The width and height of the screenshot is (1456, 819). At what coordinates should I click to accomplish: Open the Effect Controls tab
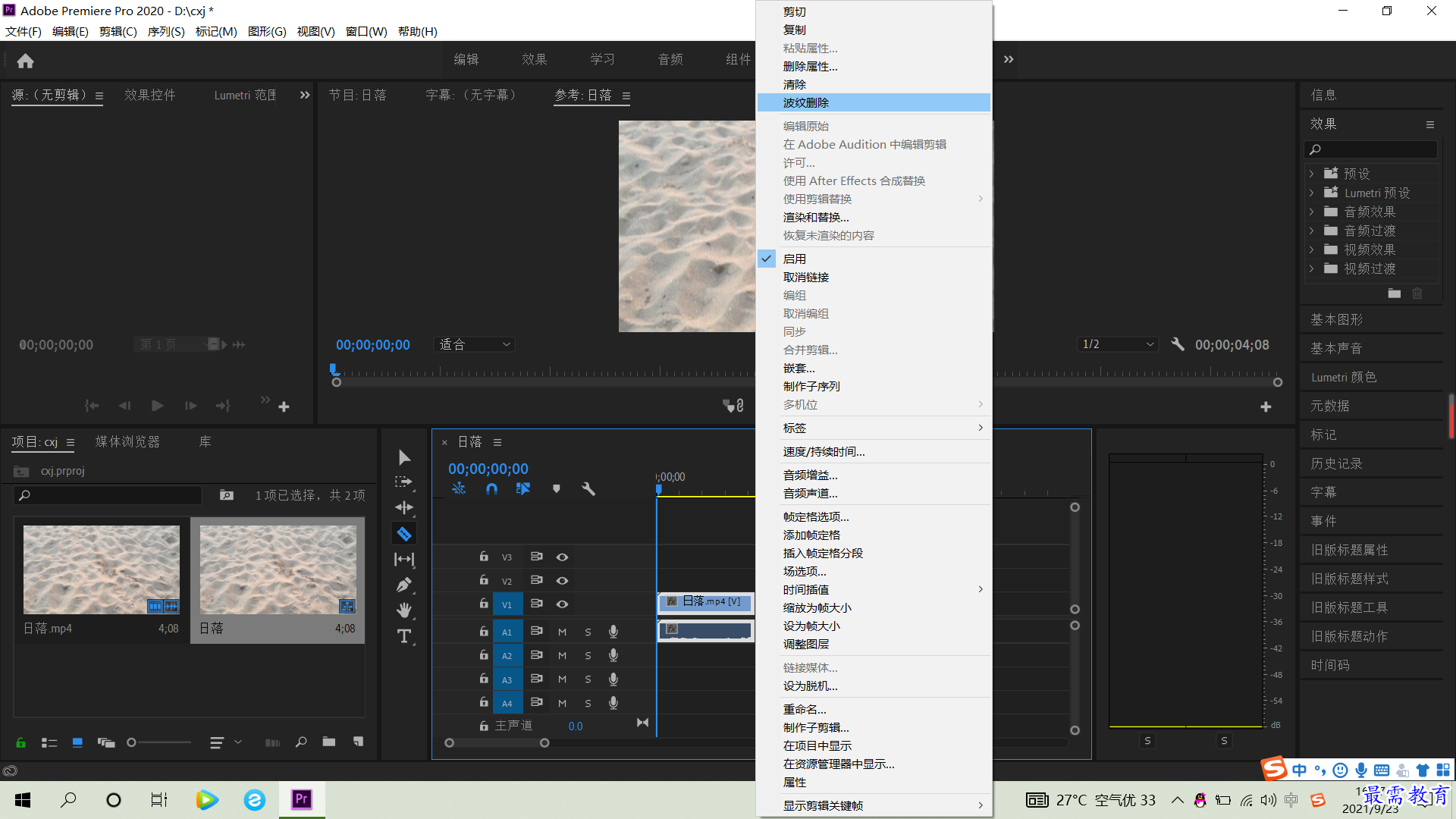(150, 96)
